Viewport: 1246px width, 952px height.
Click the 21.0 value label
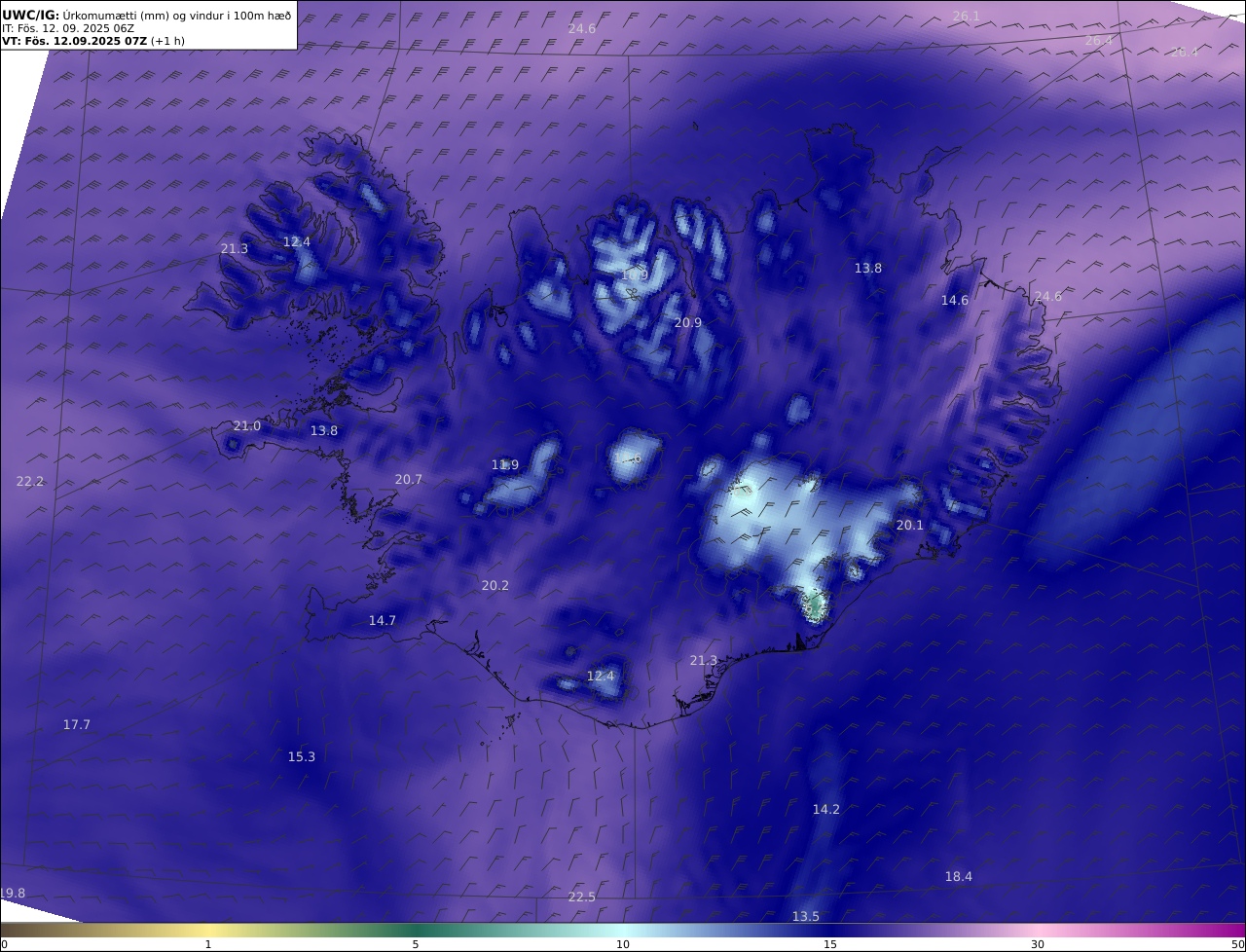click(247, 425)
